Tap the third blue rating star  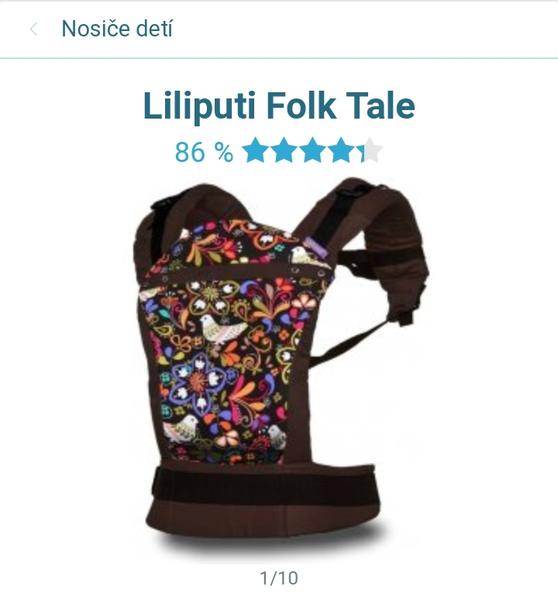click(313, 150)
